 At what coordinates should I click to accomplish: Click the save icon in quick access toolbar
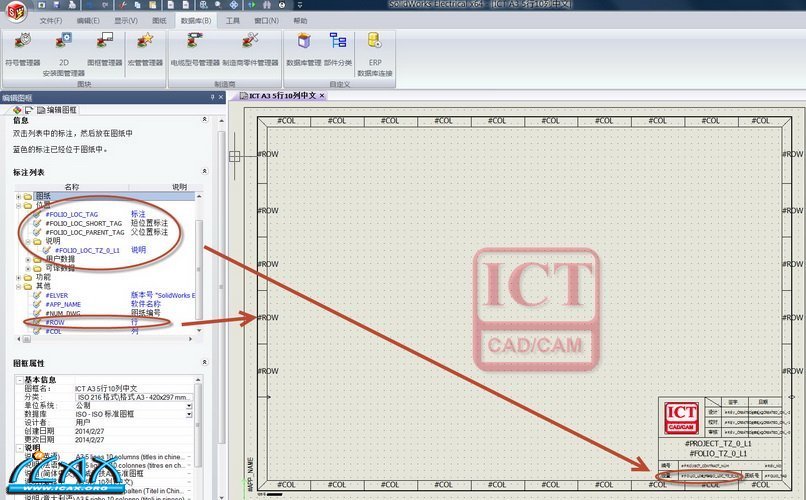[x=57, y=5]
